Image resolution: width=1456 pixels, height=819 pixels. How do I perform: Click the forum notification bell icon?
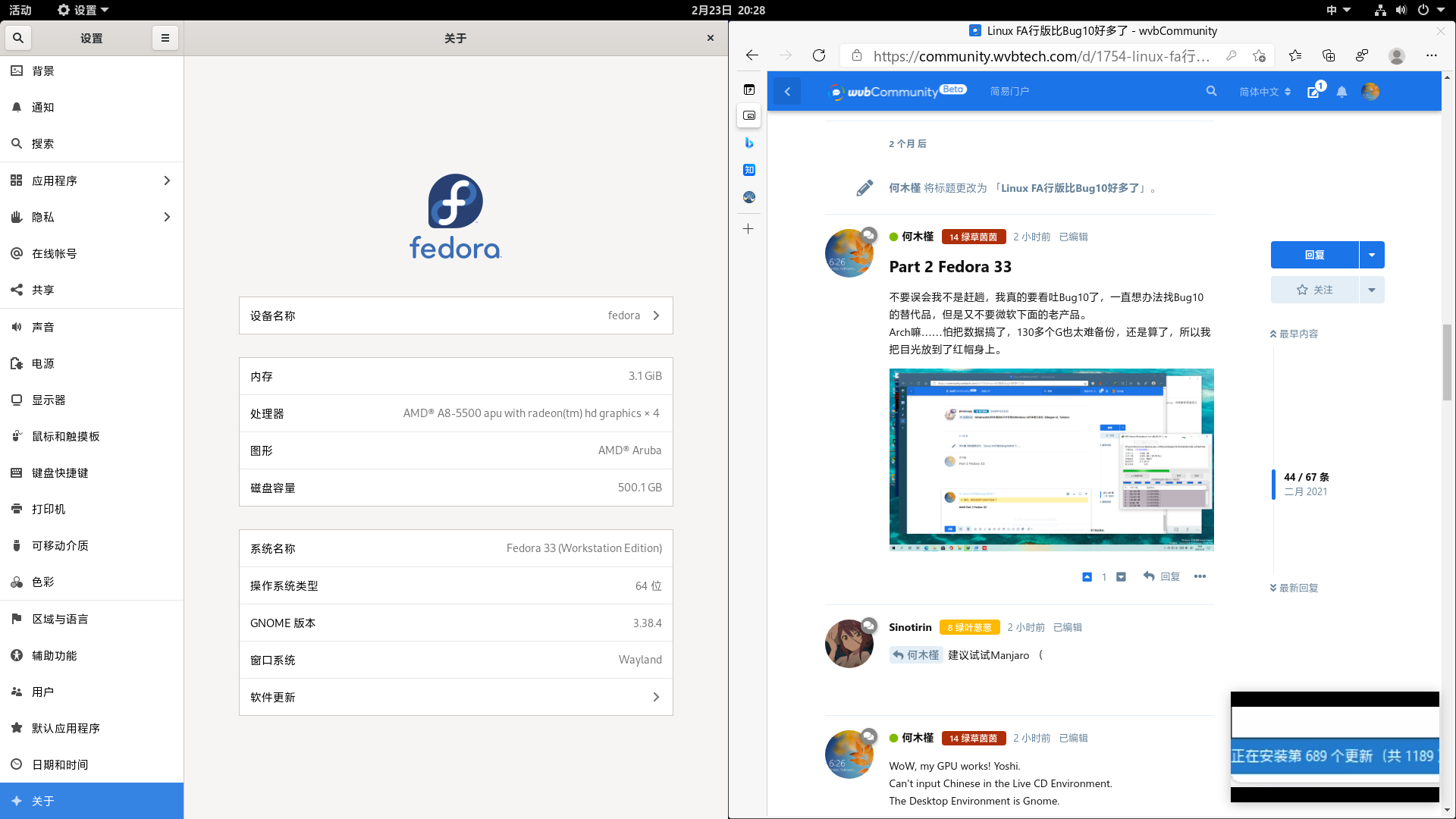(x=1341, y=92)
